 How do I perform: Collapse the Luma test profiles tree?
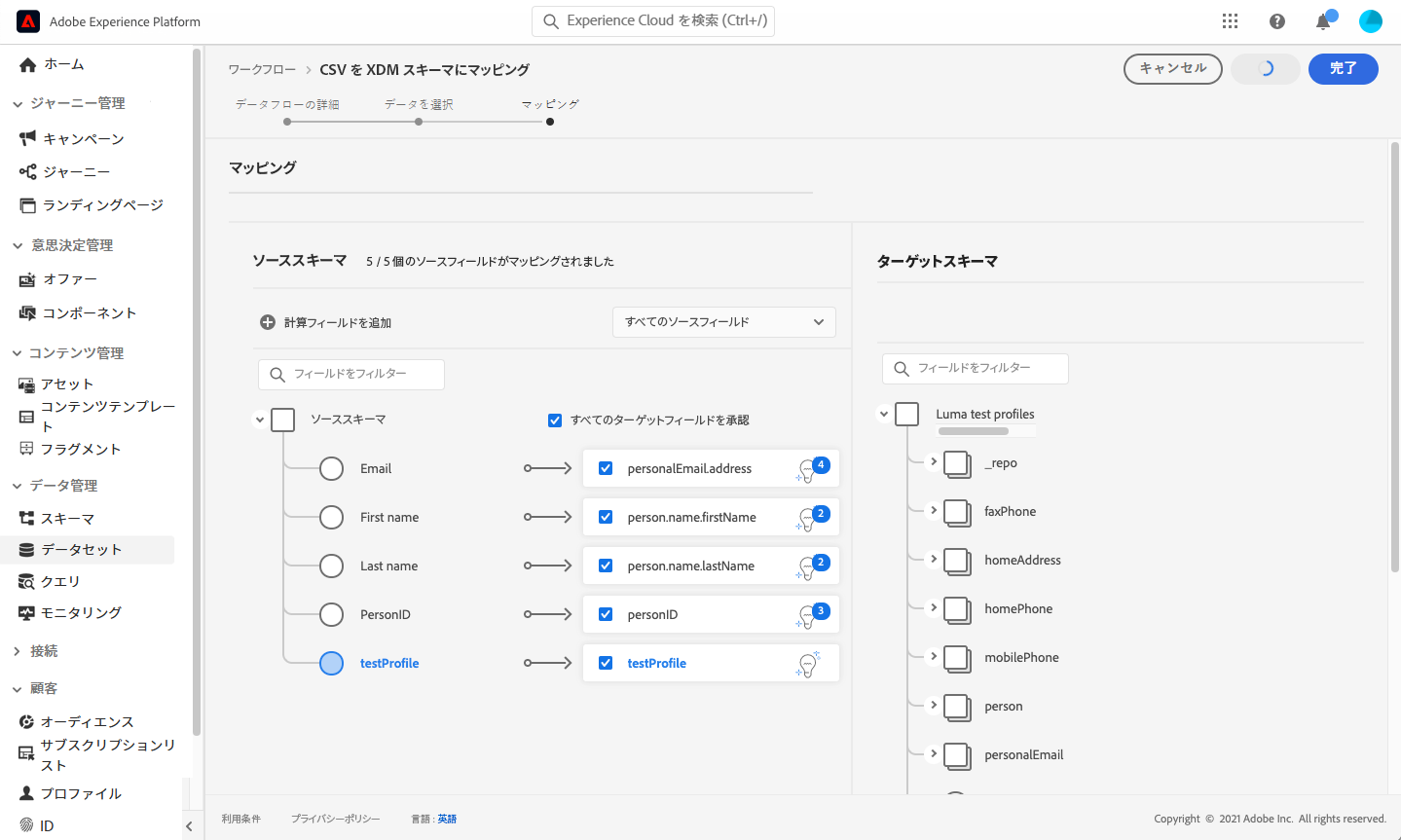[884, 414]
